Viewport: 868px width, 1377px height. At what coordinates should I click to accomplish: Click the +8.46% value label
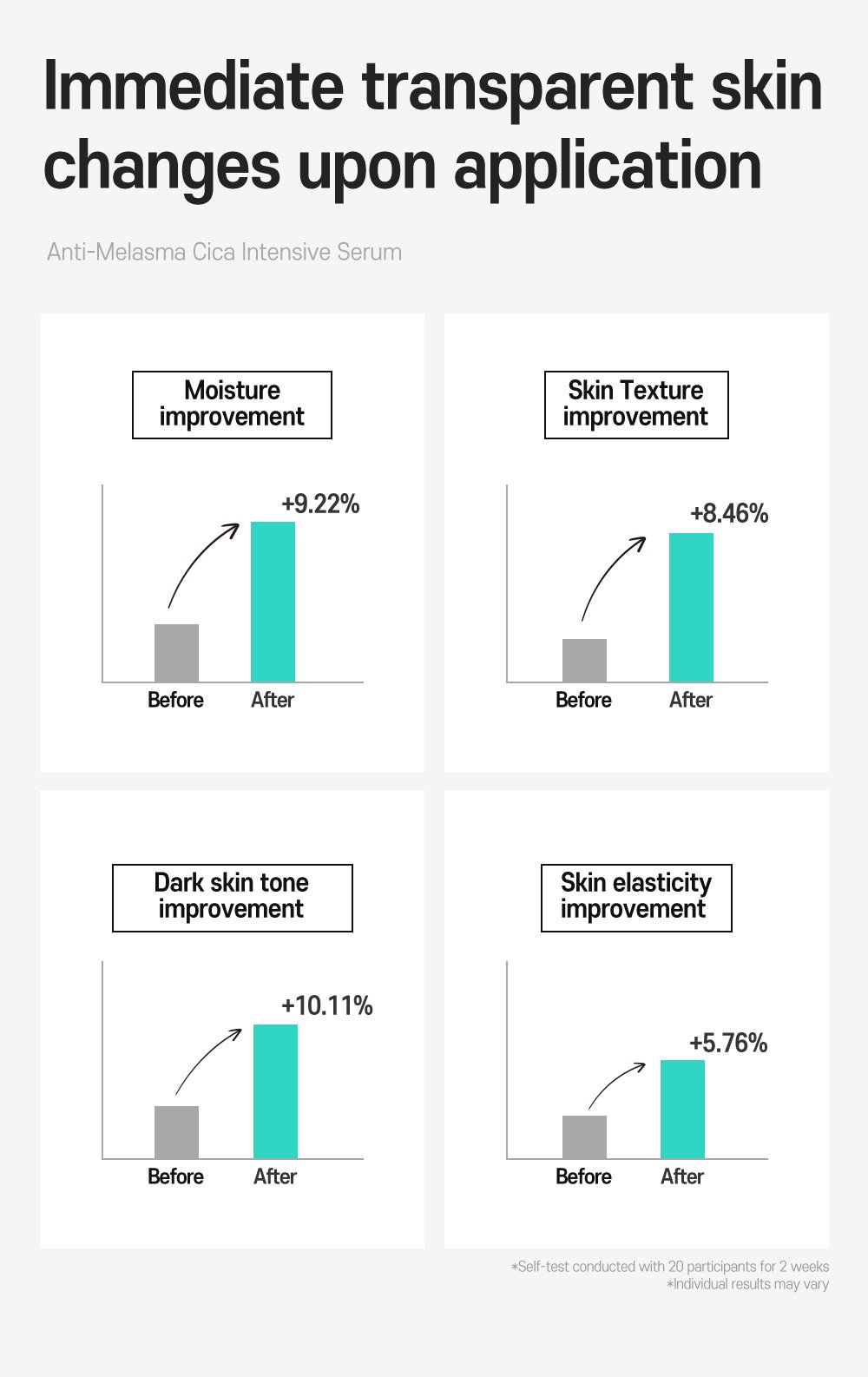[729, 514]
